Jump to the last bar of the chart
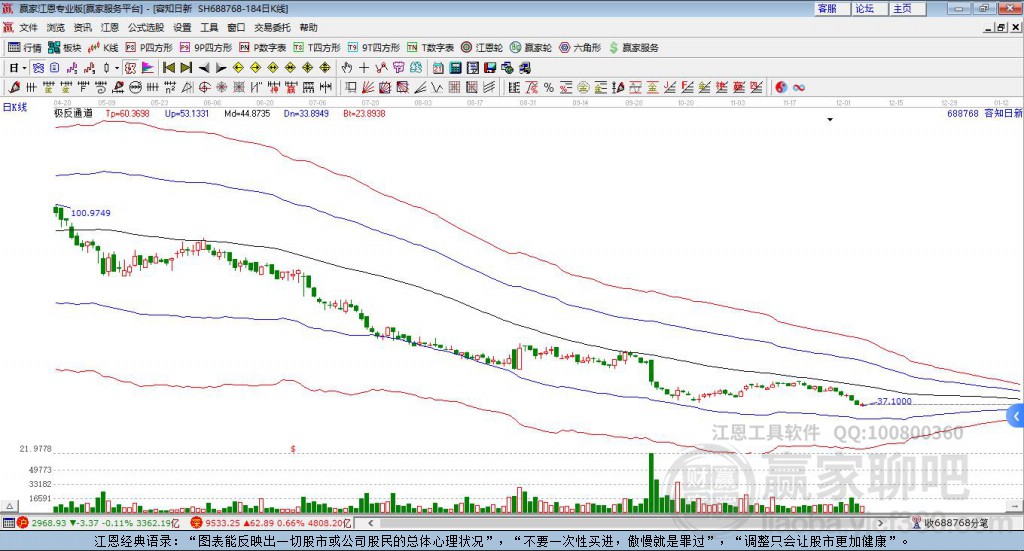This screenshot has height=551, width=1024. click(x=186, y=68)
